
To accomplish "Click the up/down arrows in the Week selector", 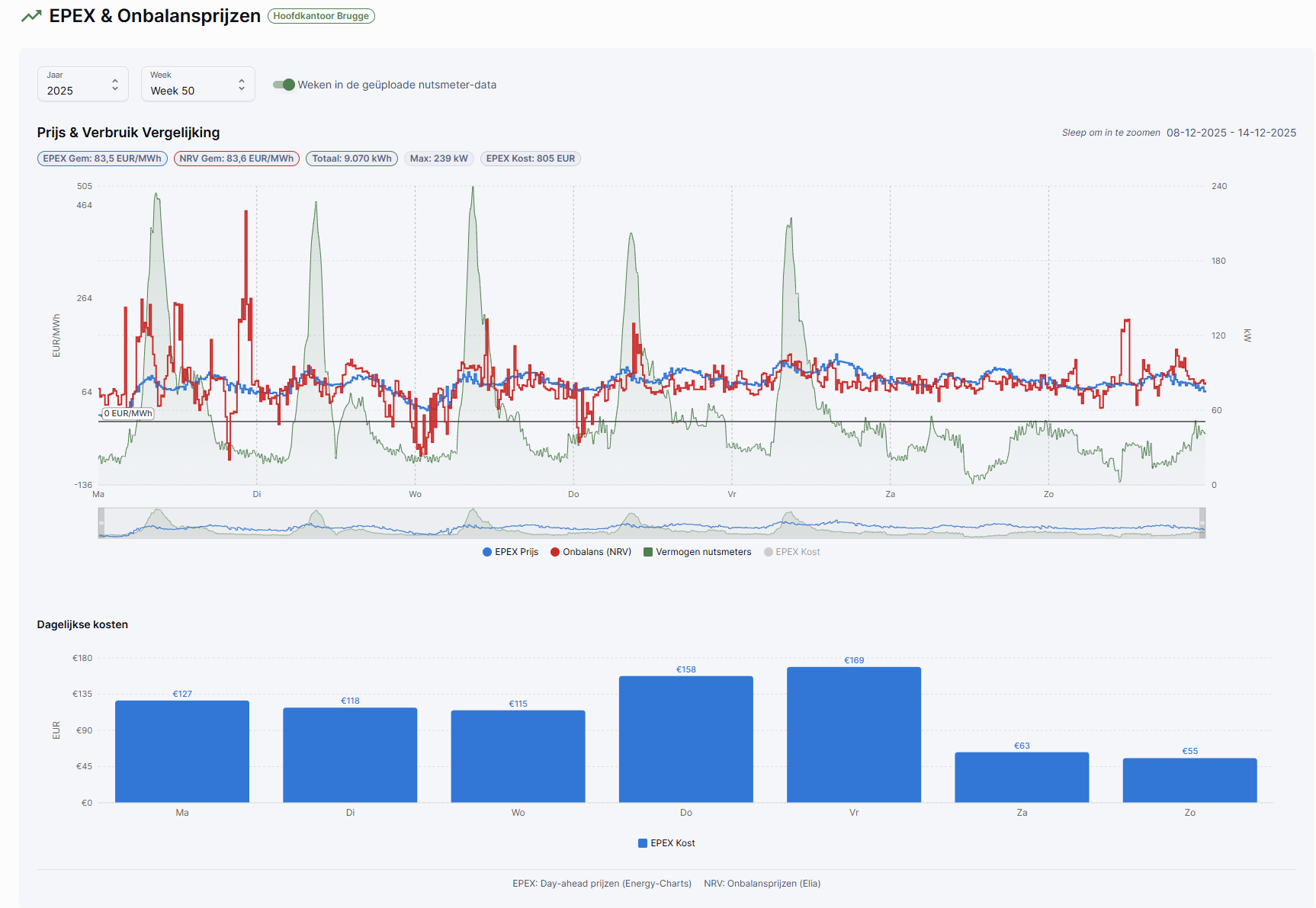I will click(242, 85).
